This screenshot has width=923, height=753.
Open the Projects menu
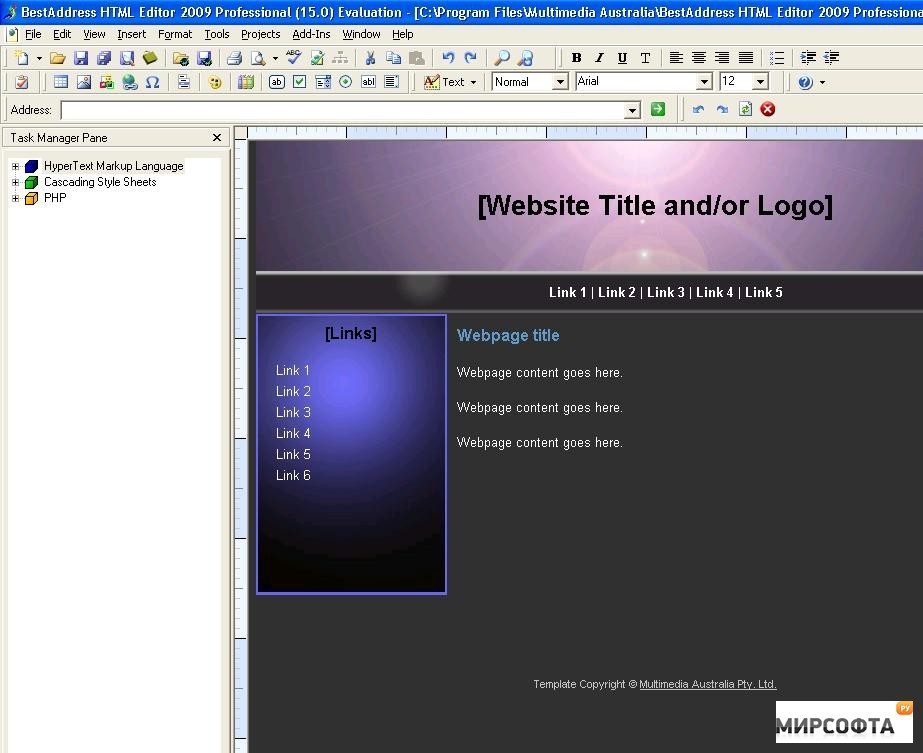click(x=261, y=34)
